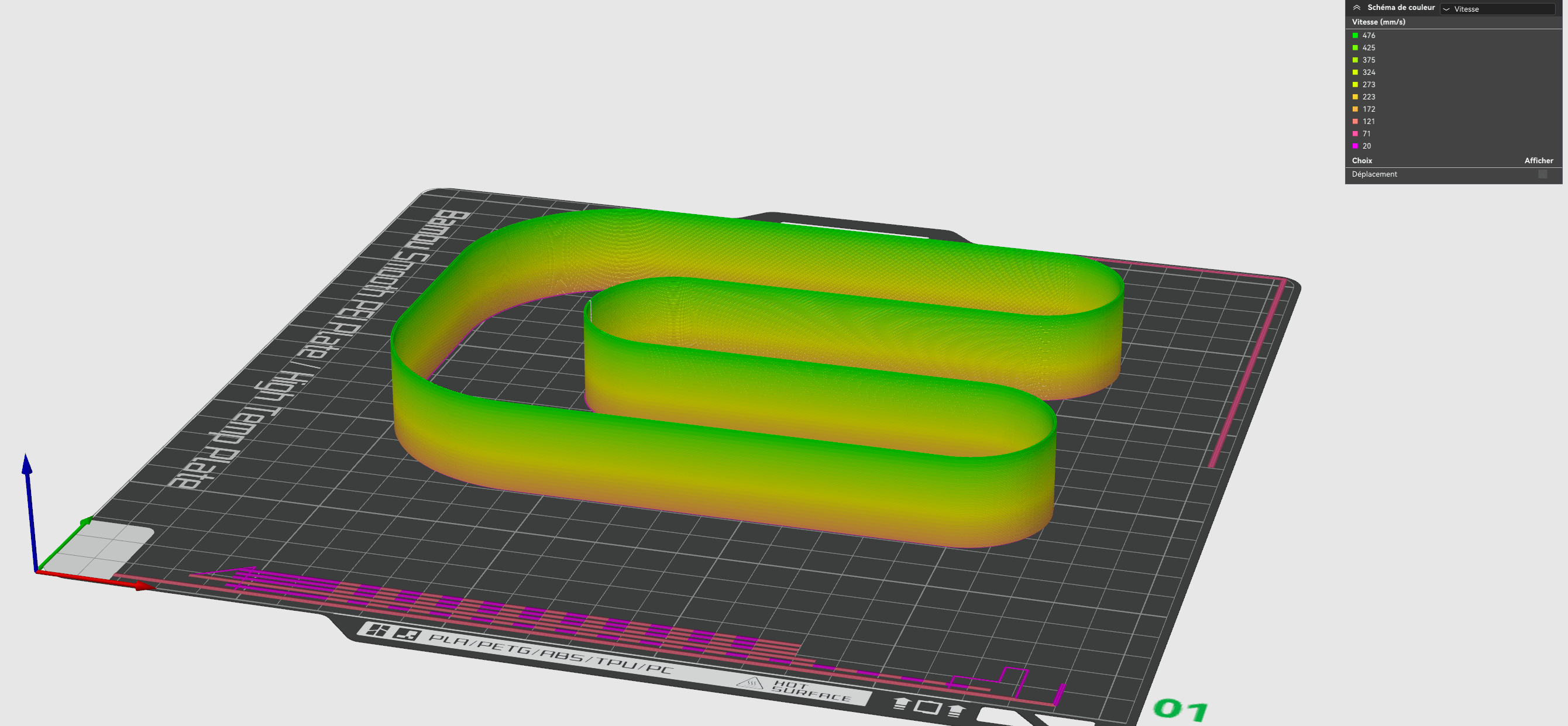Click the 71 mm/s pink swatch
The image size is (1568, 726).
(x=1355, y=133)
